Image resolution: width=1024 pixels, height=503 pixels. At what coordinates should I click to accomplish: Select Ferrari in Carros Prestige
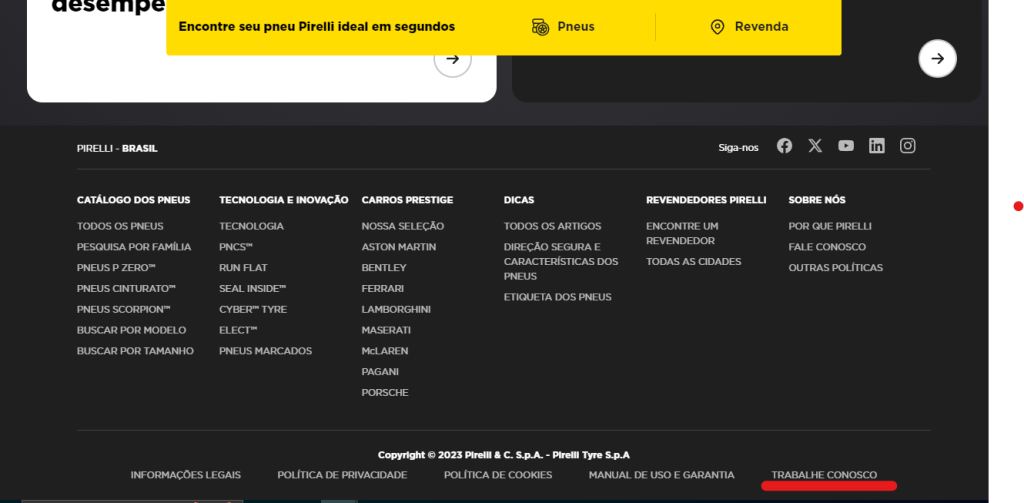[383, 289]
